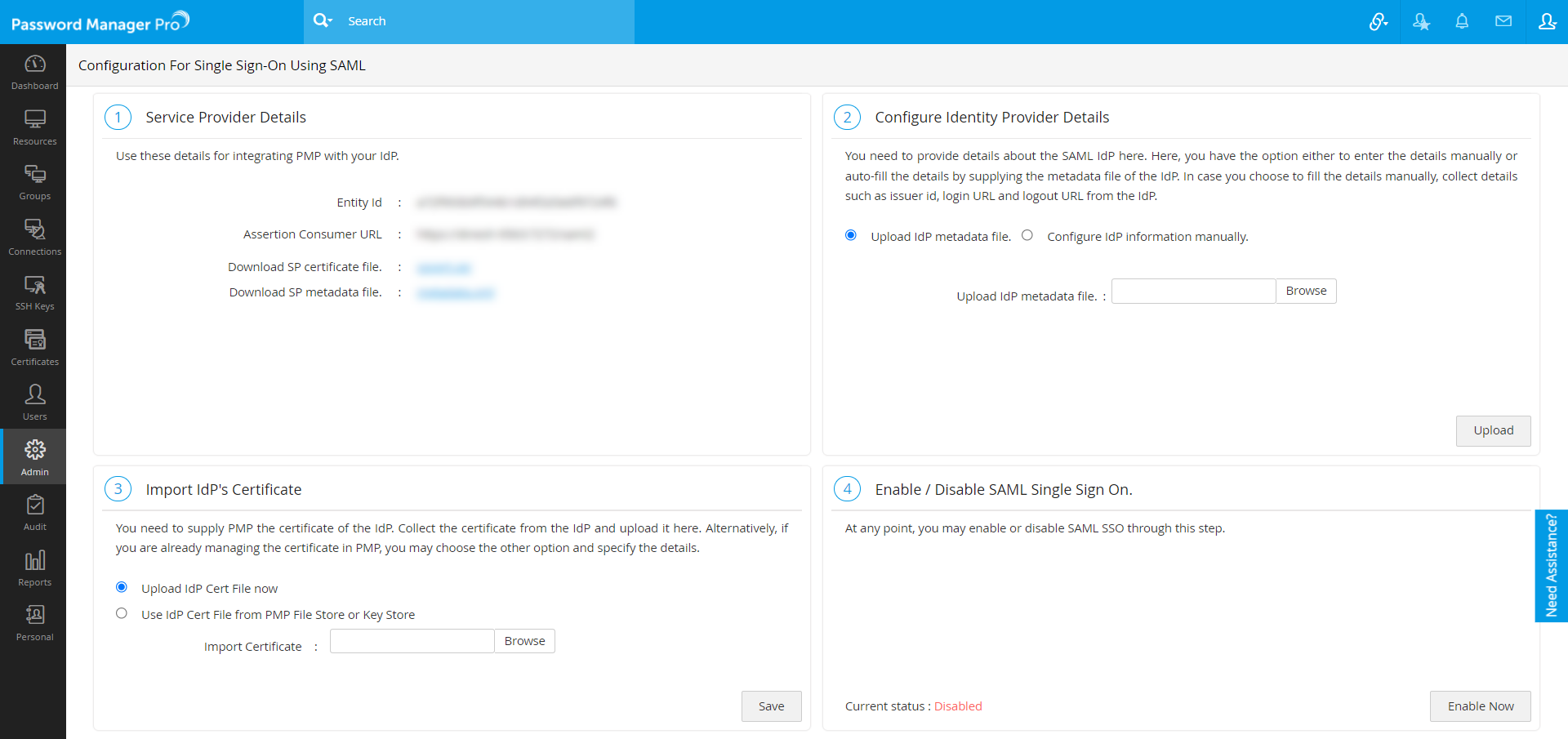Choose Configure IdP information manually option

pyautogui.click(x=1027, y=235)
